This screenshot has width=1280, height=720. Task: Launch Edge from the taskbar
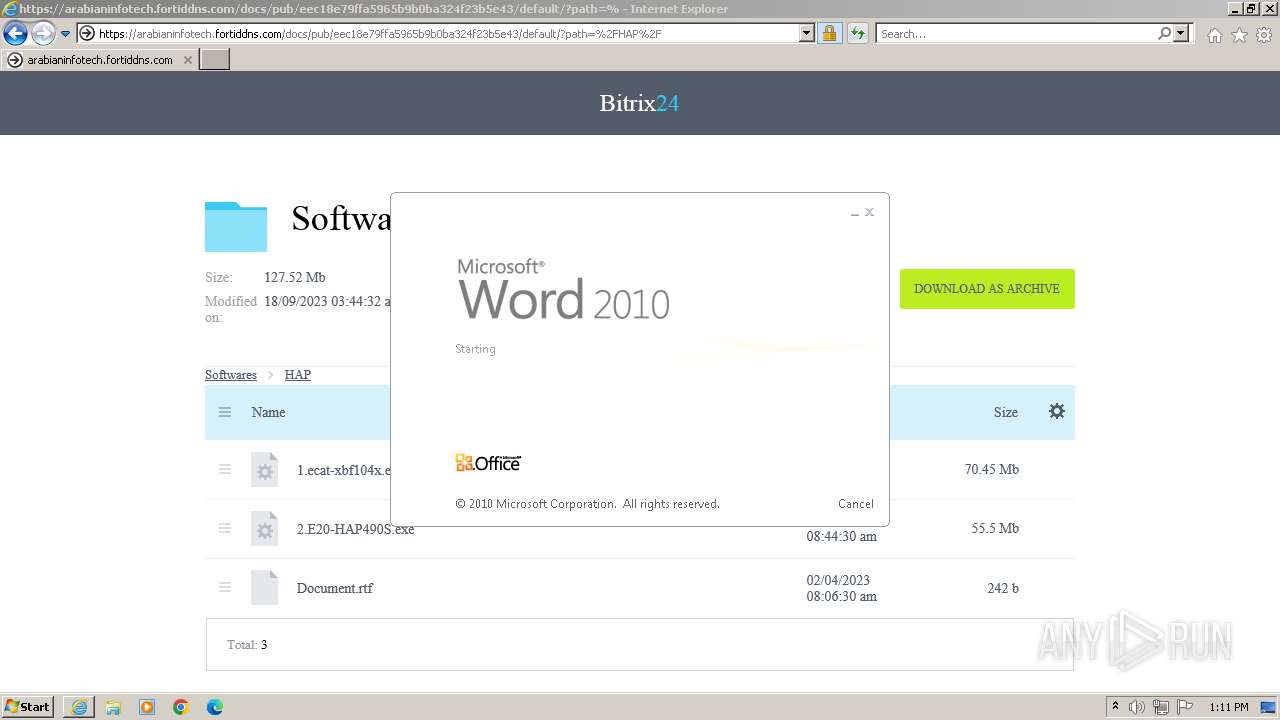(215, 707)
